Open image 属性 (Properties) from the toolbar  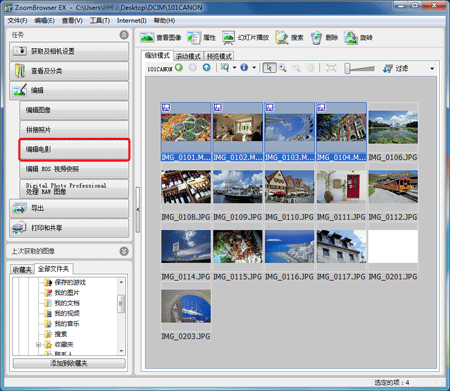tap(201, 38)
